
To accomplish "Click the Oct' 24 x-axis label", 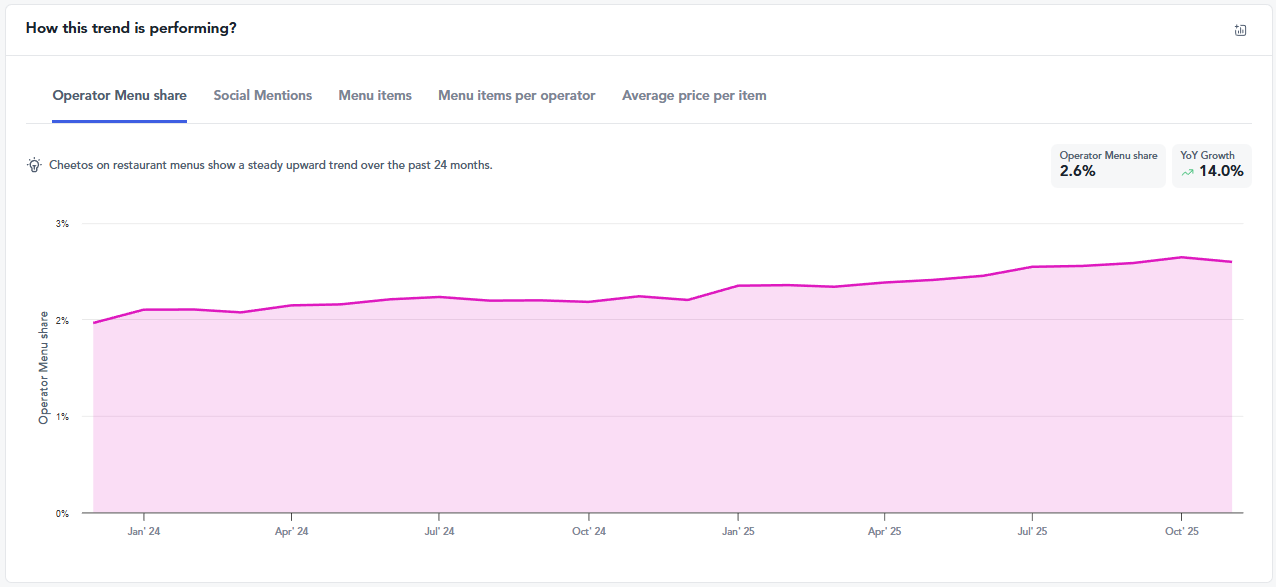I will click(588, 532).
